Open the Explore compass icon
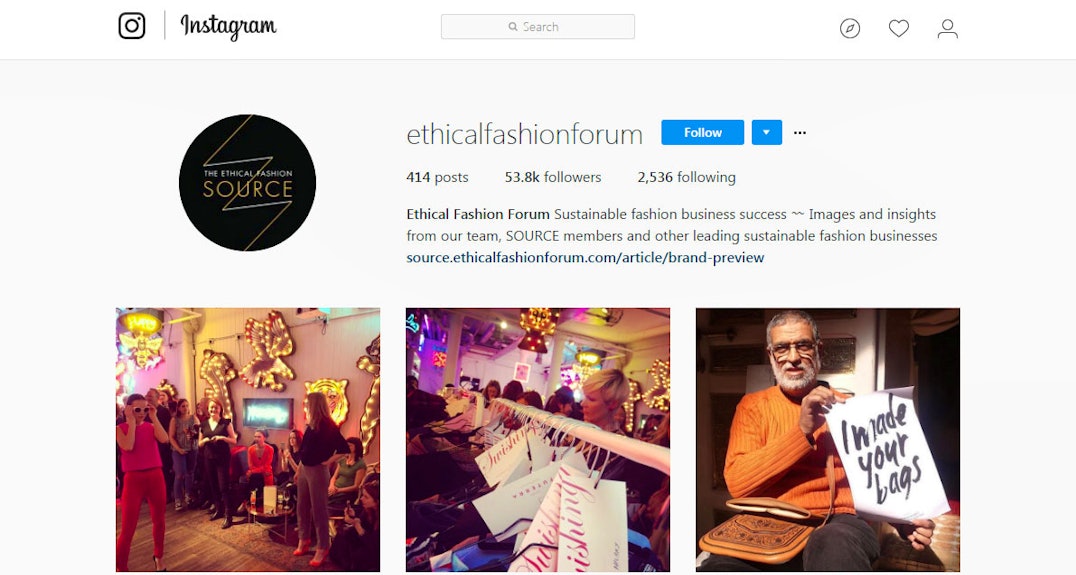 click(850, 28)
